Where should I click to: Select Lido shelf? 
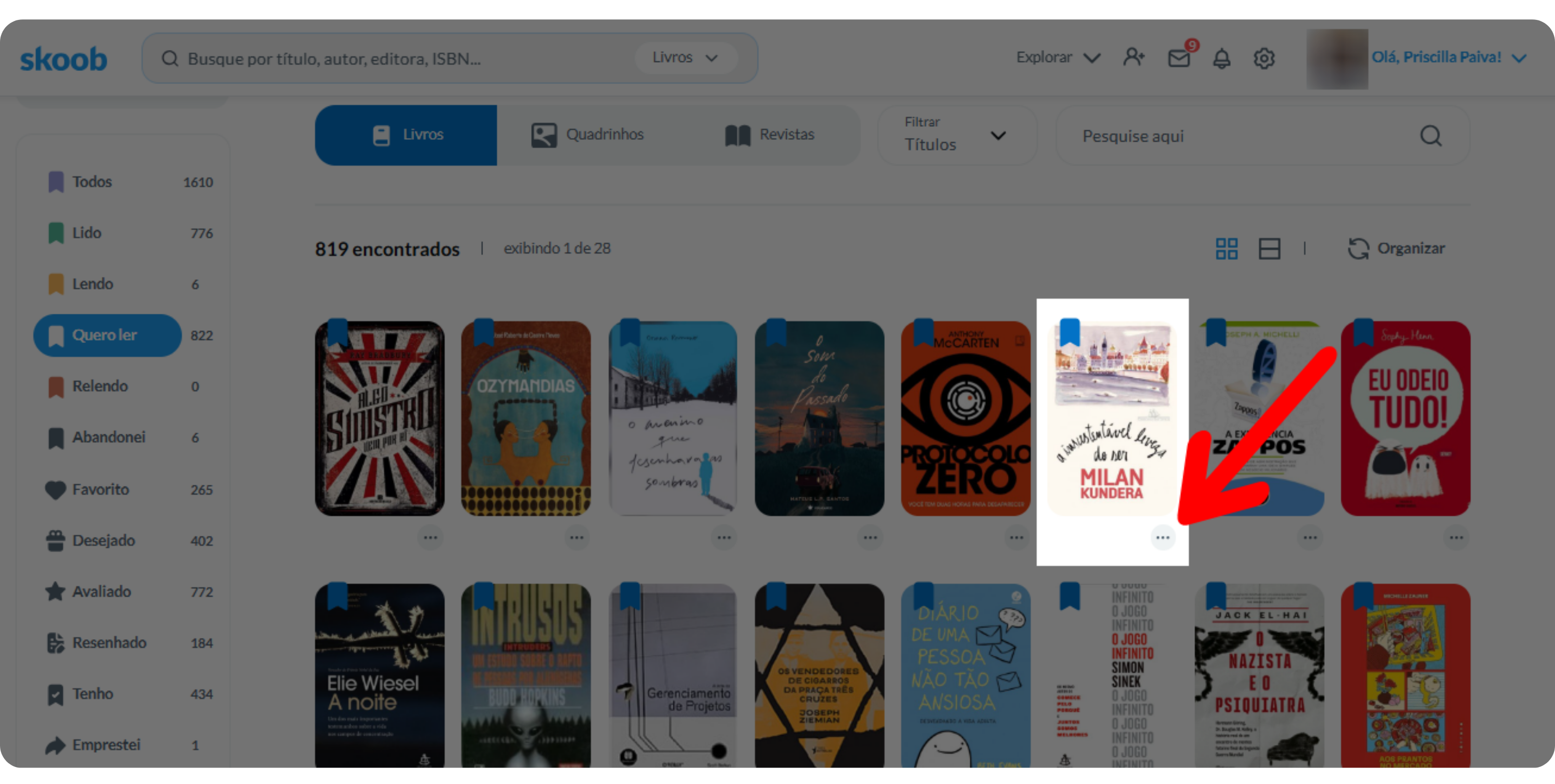[130, 233]
